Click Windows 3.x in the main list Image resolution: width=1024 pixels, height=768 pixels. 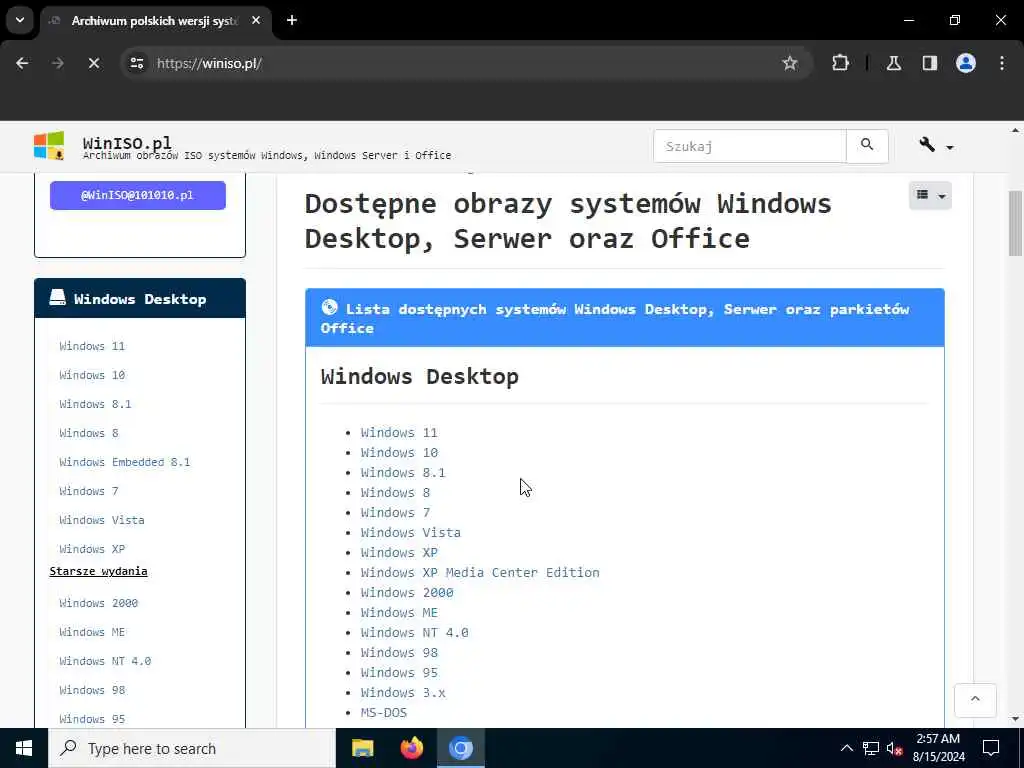pos(403,692)
